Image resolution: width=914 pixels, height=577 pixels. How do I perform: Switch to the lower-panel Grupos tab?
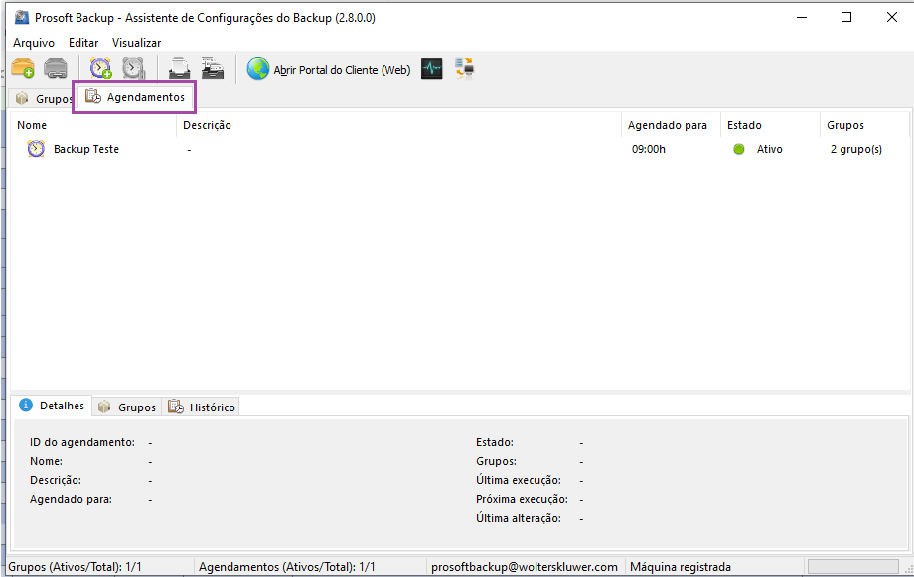126,407
